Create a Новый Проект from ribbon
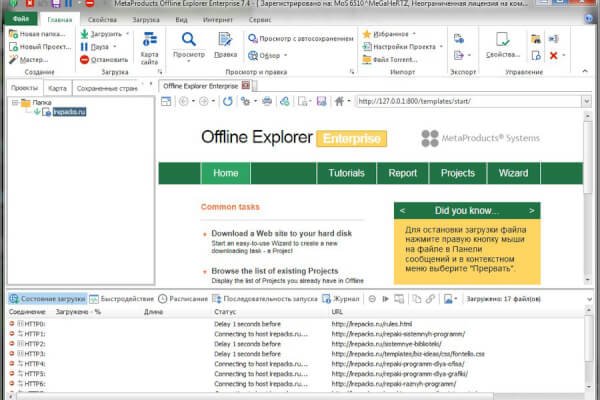The width and height of the screenshot is (600, 400). click(x=40, y=47)
